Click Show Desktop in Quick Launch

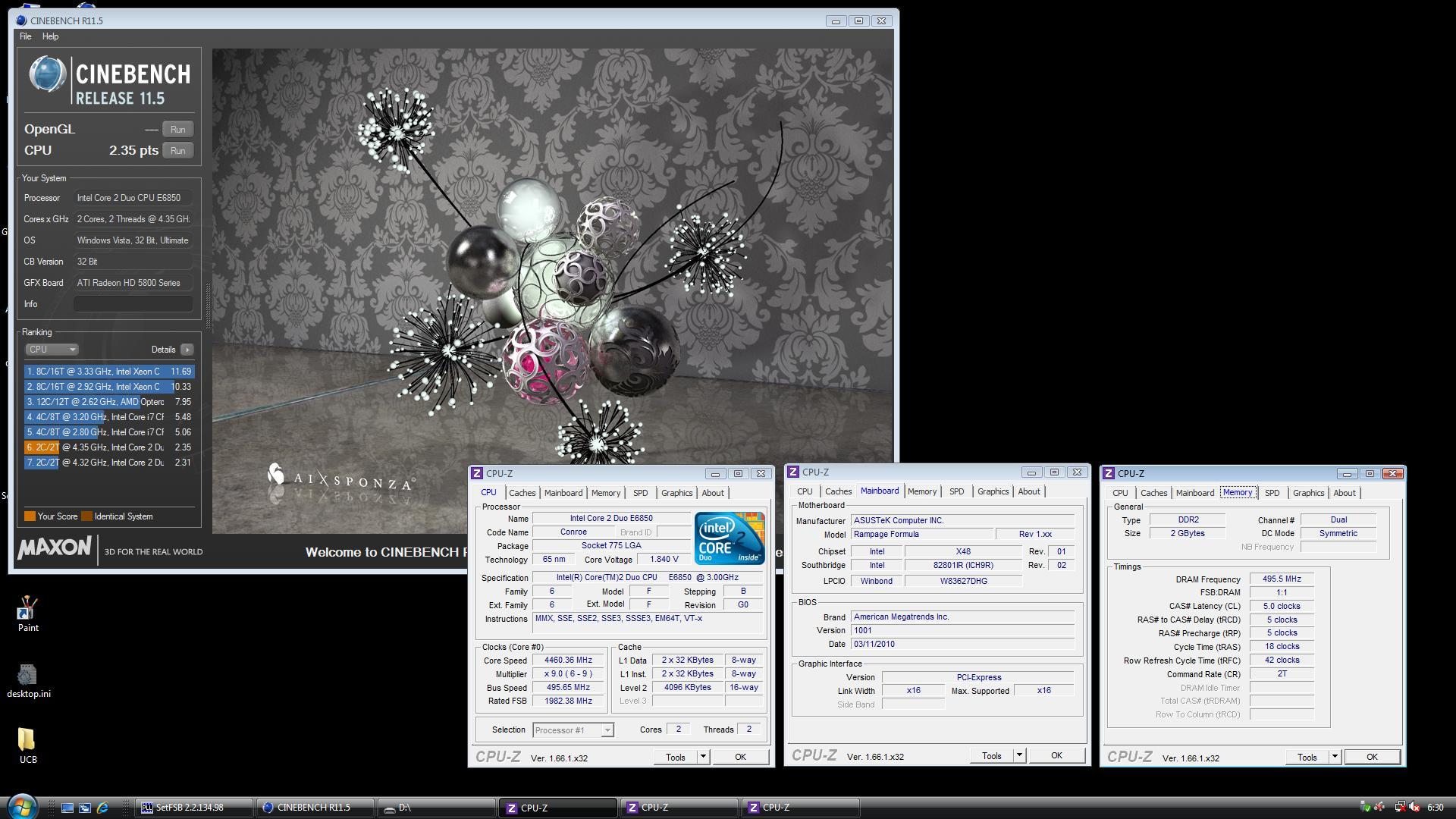(x=67, y=808)
